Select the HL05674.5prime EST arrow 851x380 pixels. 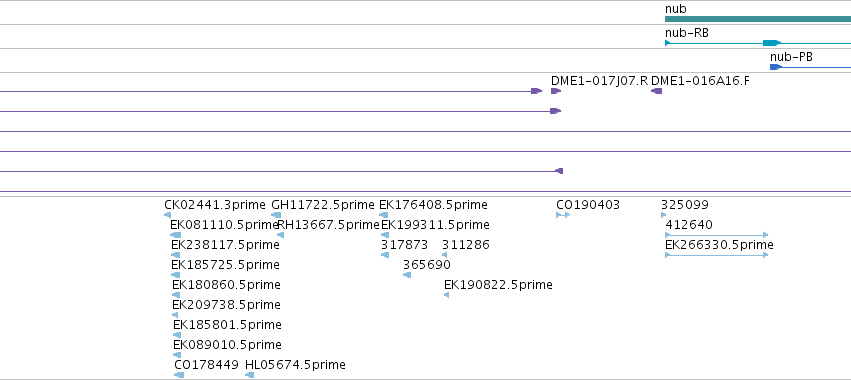[x=250, y=375]
